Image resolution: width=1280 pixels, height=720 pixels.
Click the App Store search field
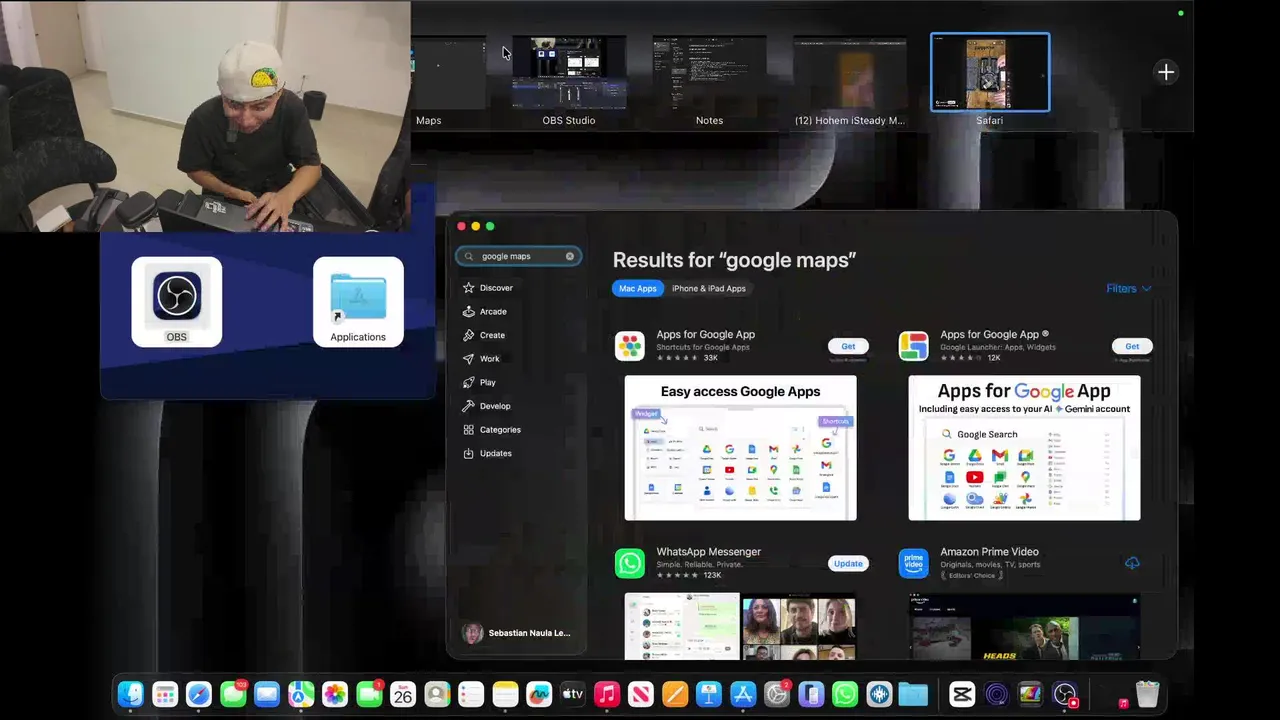[x=518, y=256]
